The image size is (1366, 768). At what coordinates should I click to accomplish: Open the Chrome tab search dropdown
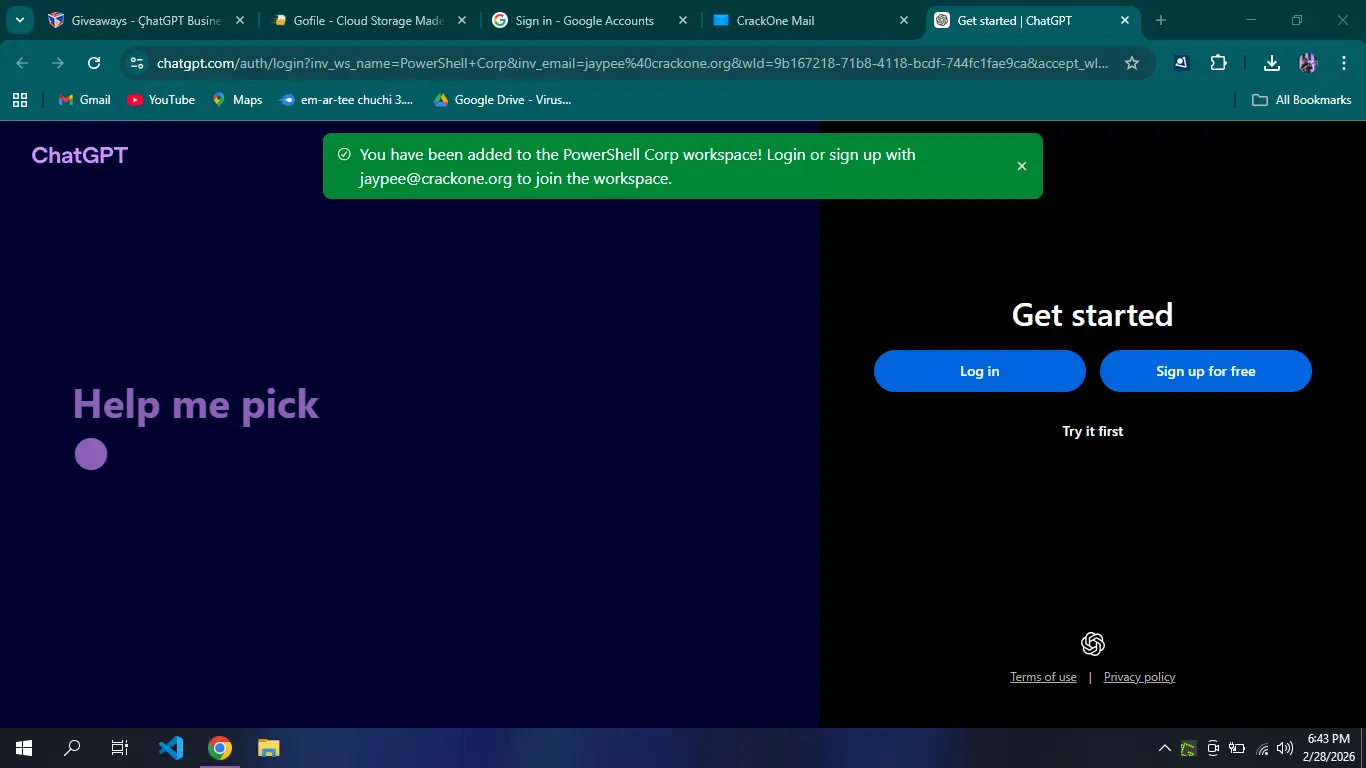[x=19, y=20]
